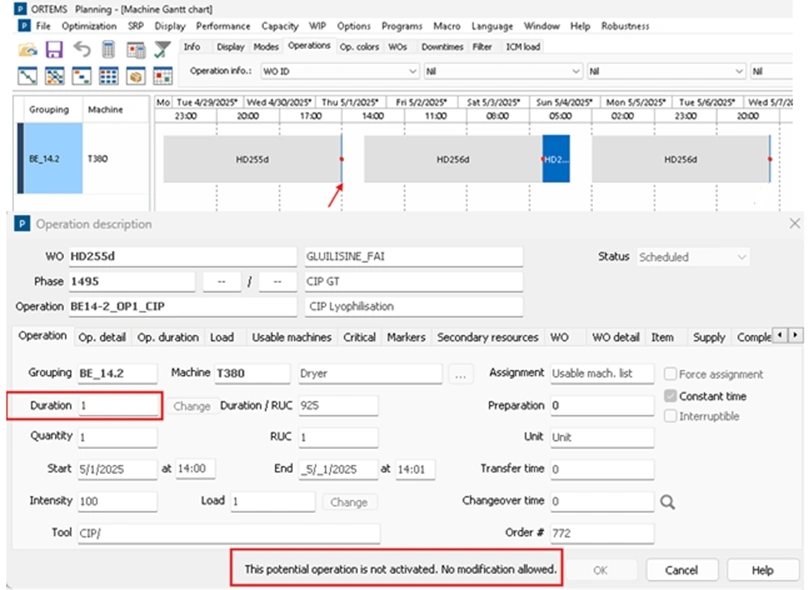Click the Operation description dialog P icon
Screen dimensions: 809x590
click(22, 224)
